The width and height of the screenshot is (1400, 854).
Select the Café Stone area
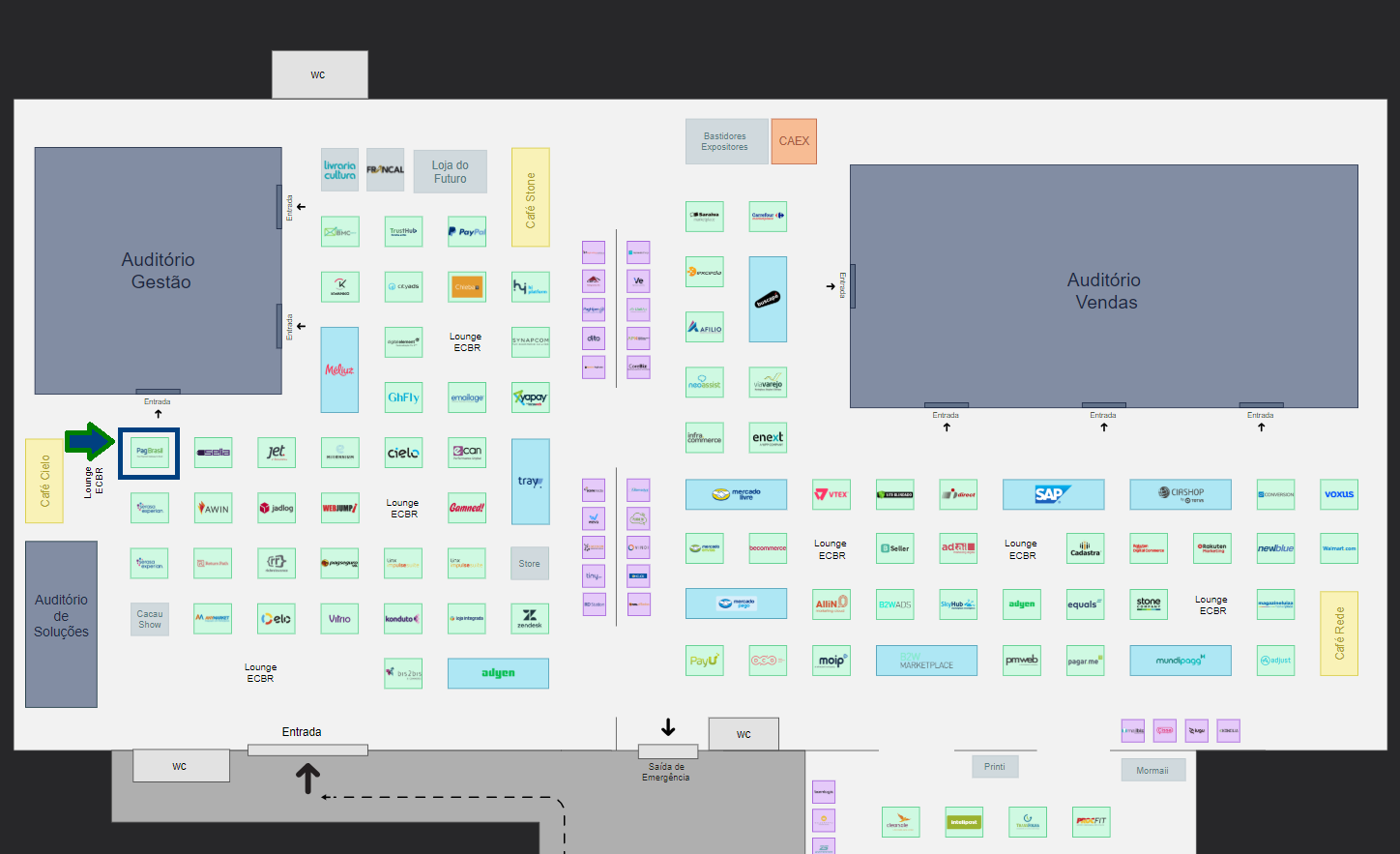tap(530, 197)
